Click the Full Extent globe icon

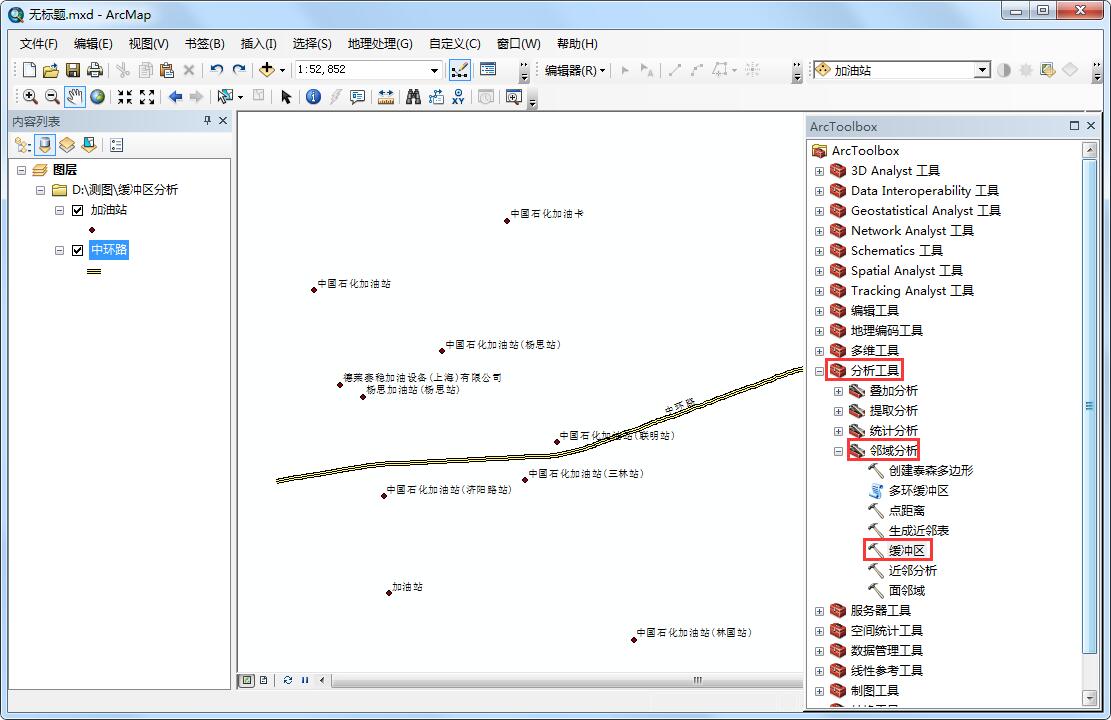pyautogui.click(x=97, y=96)
